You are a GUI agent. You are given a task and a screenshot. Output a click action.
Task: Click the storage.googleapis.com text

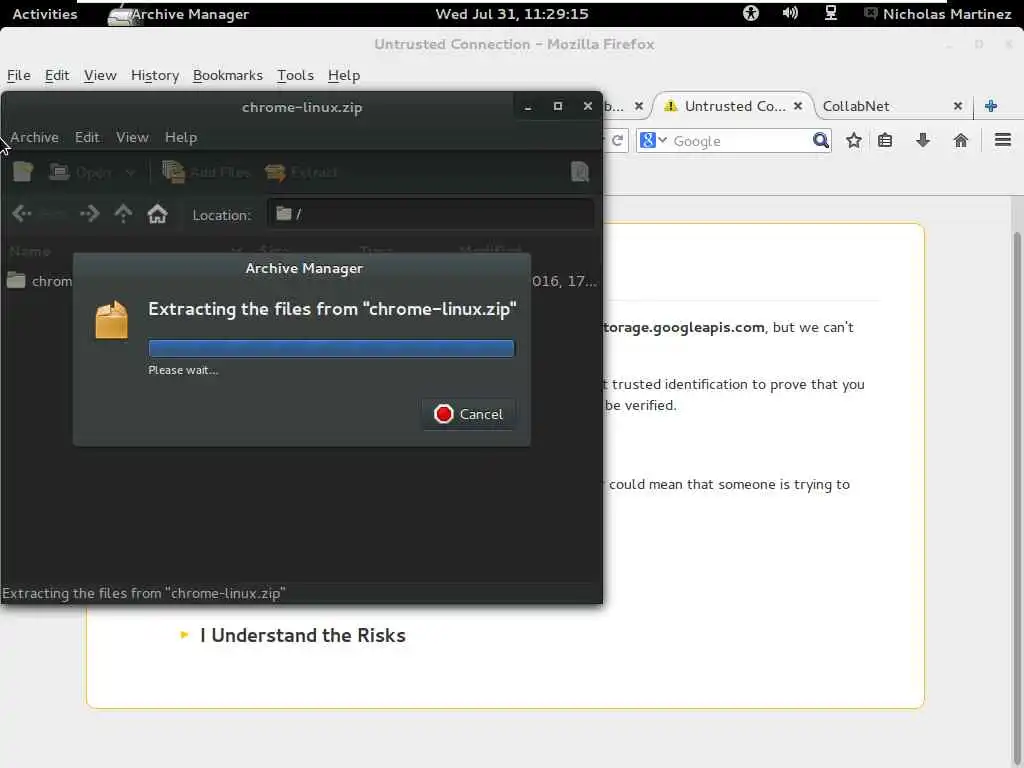(x=684, y=327)
